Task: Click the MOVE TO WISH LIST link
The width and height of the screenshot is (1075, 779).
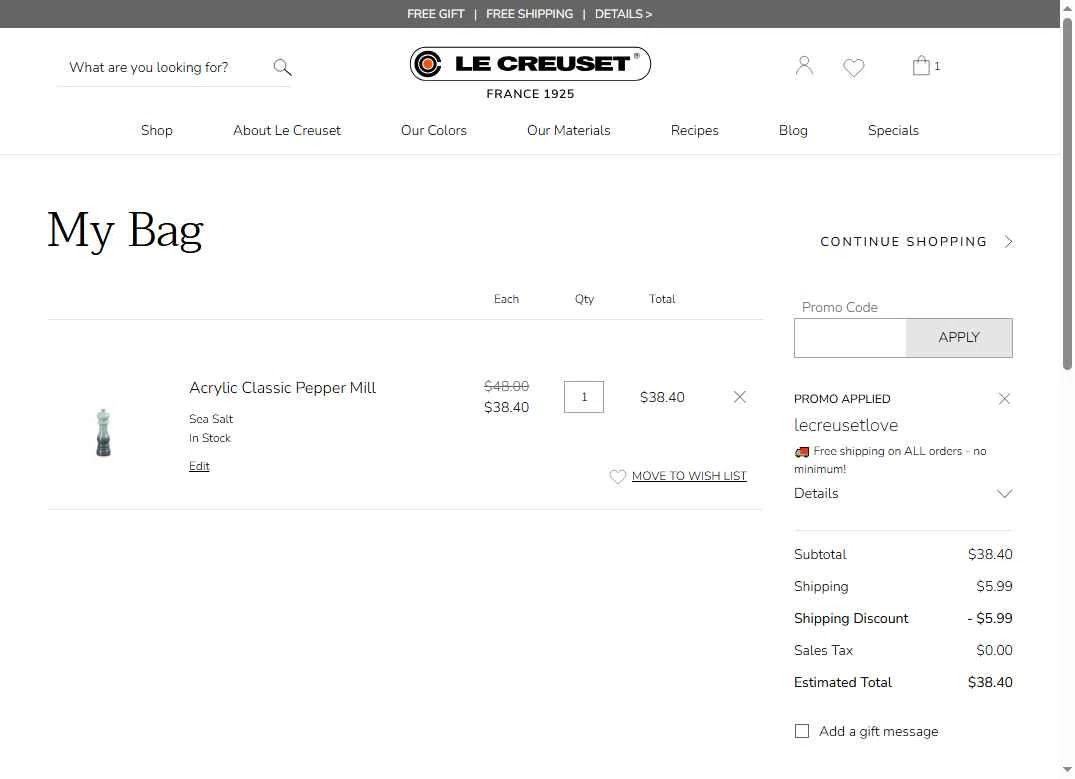Action: [x=689, y=476]
